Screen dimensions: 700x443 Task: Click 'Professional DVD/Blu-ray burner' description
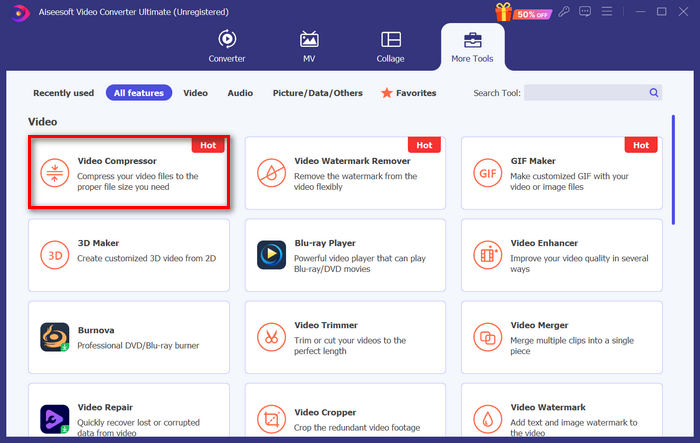pyautogui.click(x=138, y=346)
